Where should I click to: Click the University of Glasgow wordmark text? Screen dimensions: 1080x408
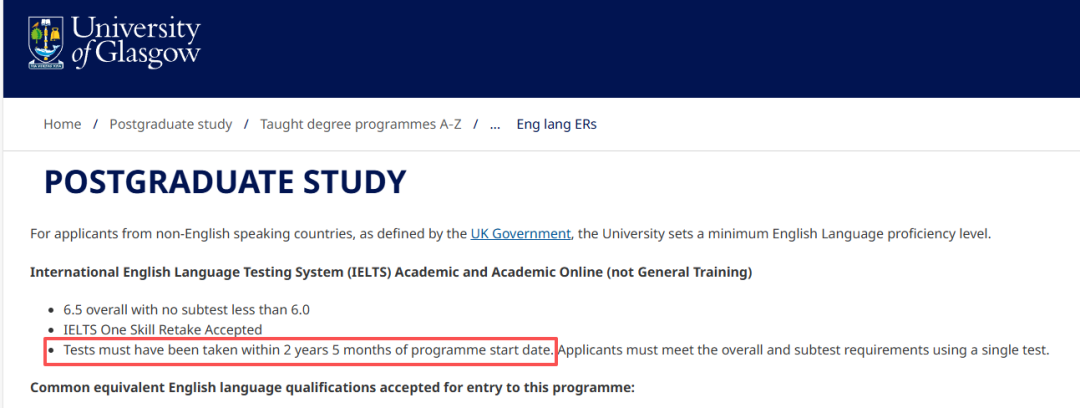point(136,41)
